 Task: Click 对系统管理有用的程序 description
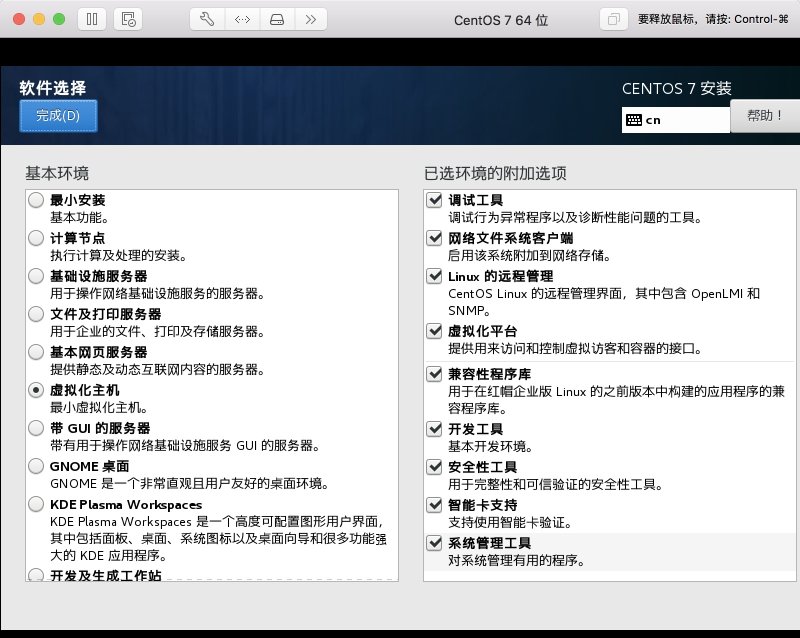click(x=516, y=560)
